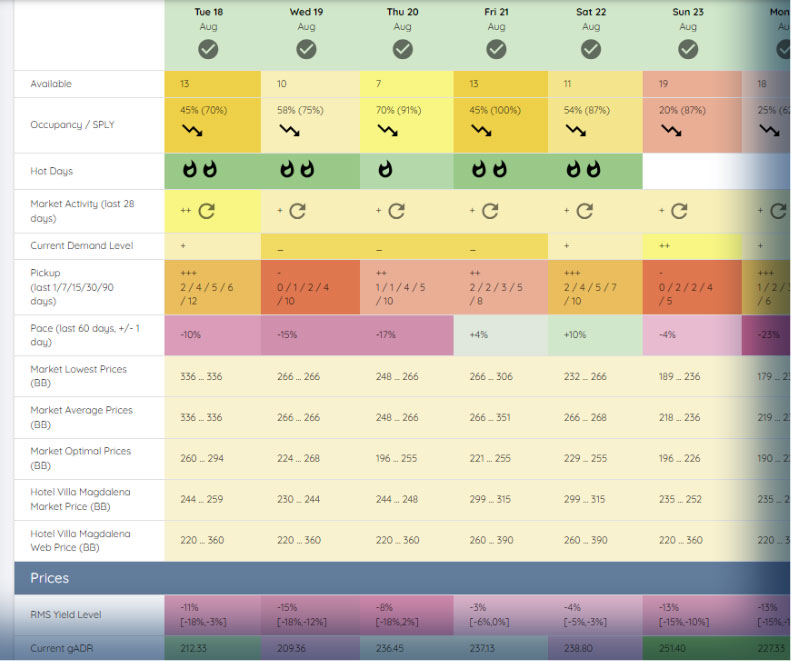Toggle the checkmark under Sun 23 Aug

[x=688, y=49]
